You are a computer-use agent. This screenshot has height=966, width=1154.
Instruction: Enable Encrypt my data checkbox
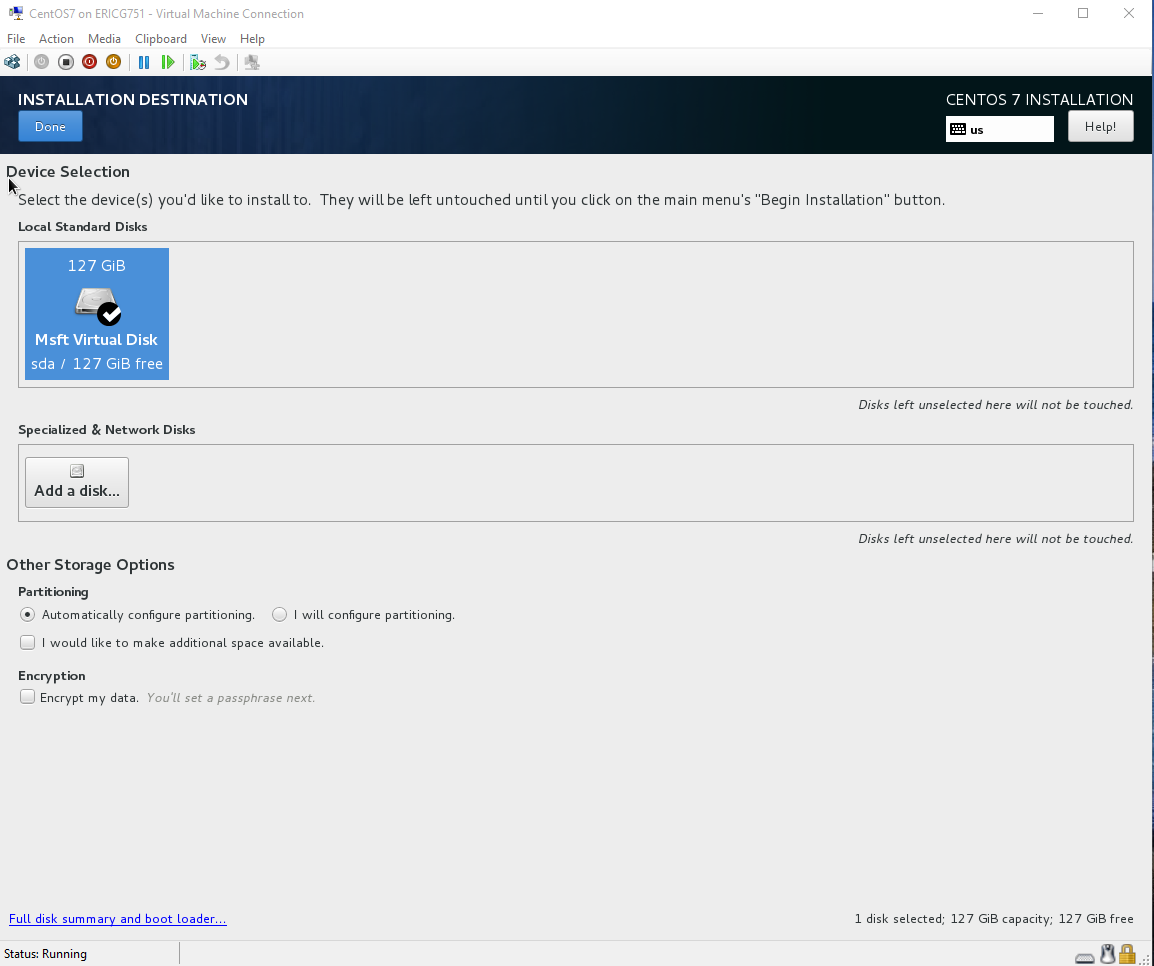coord(27,697)
